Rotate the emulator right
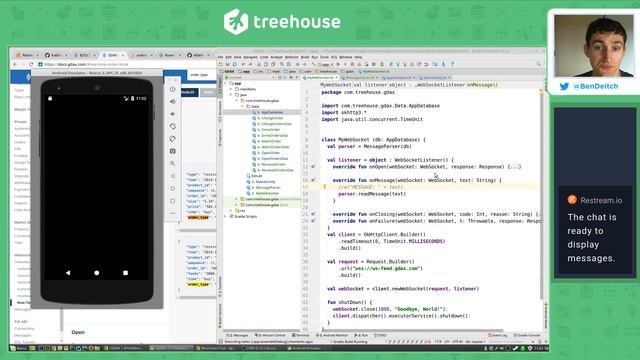 click(x=173, y=139)
